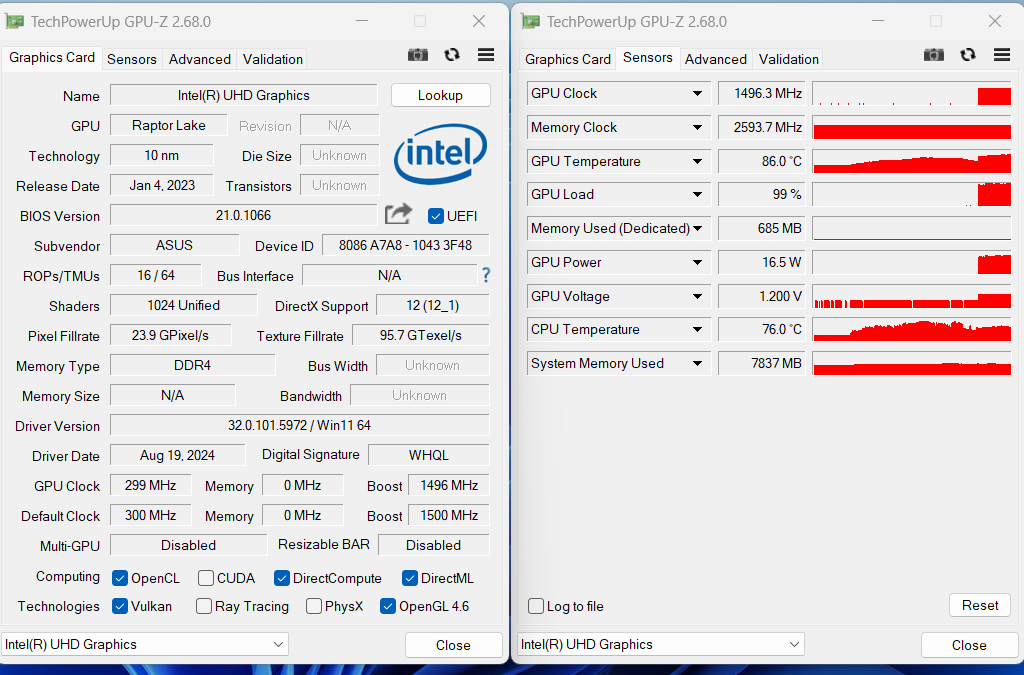1024x675 pixels.
Task: Take a screenshot in the Graphics Card window
Action: [418, 55]
